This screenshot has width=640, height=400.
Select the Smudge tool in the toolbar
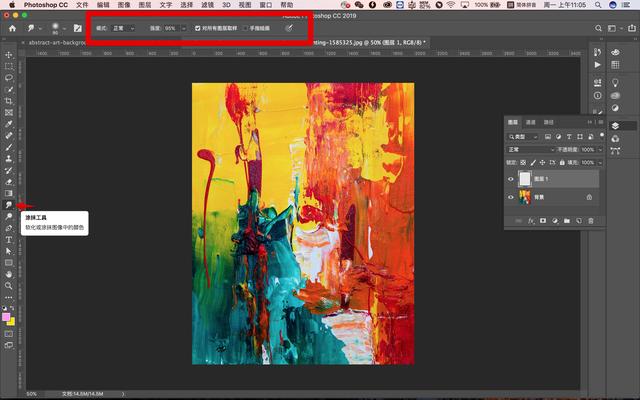[x=9, y=204]
